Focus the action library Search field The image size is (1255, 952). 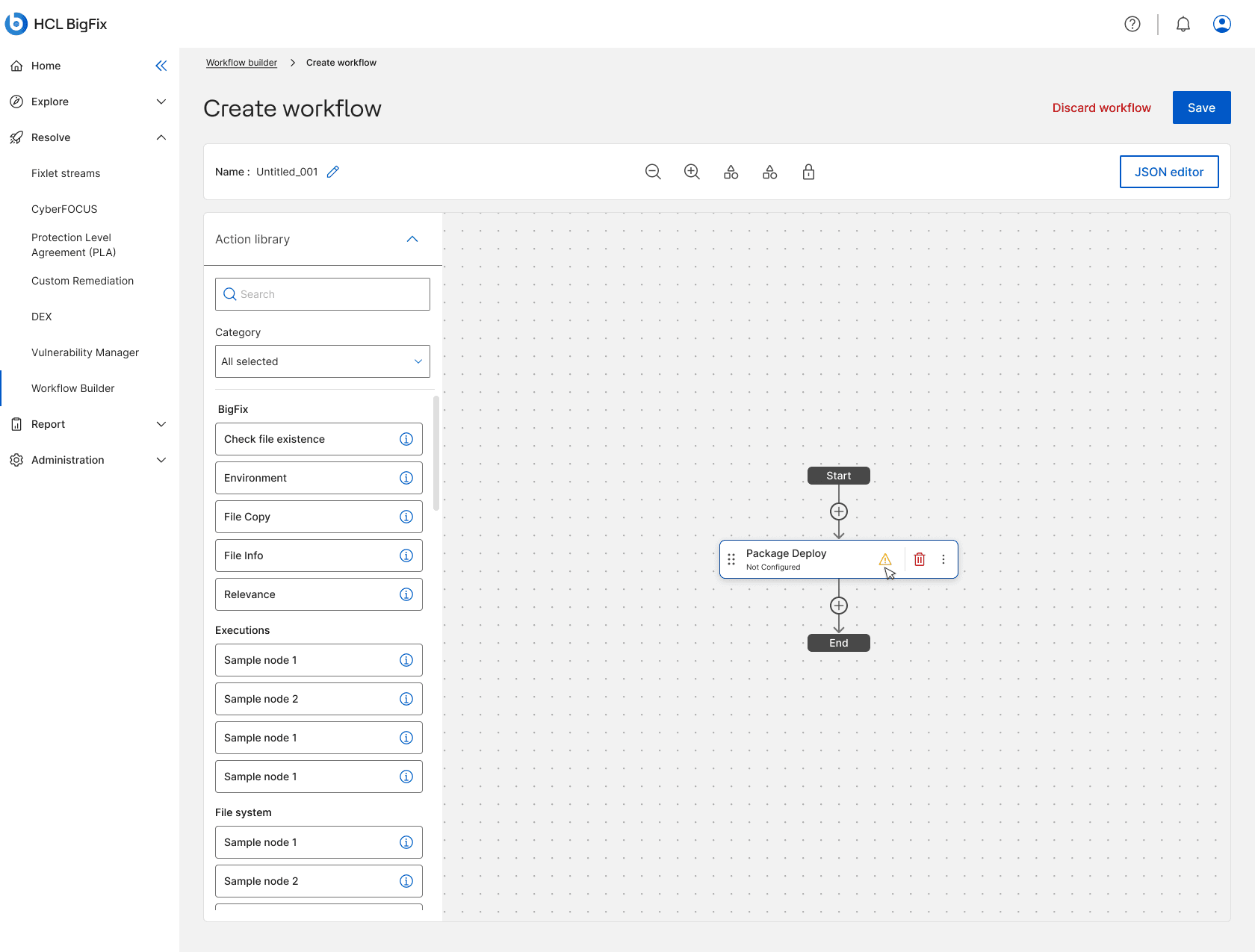tap(323, 294)
